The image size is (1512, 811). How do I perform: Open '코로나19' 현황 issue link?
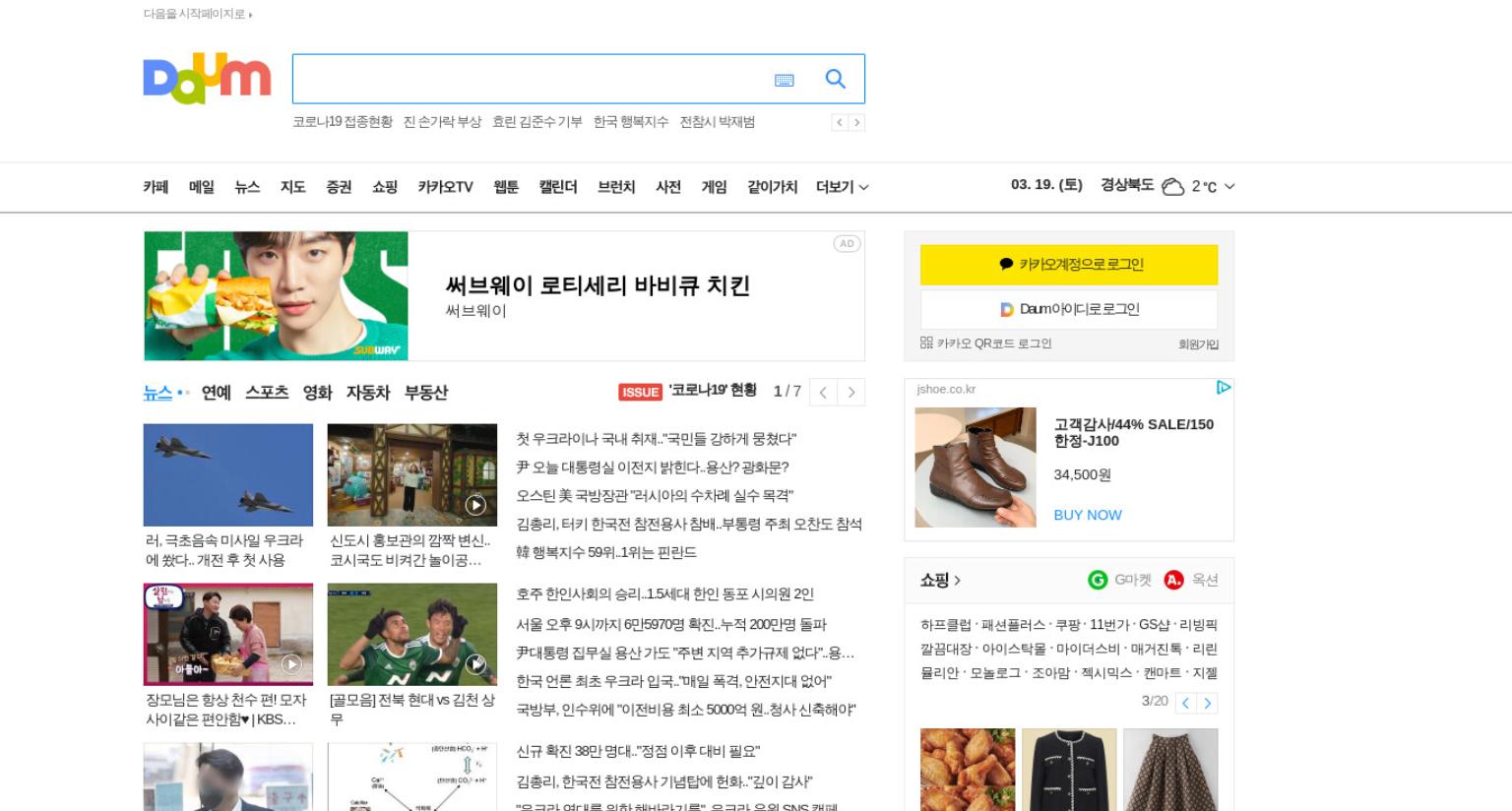click(x=713, y=391)
